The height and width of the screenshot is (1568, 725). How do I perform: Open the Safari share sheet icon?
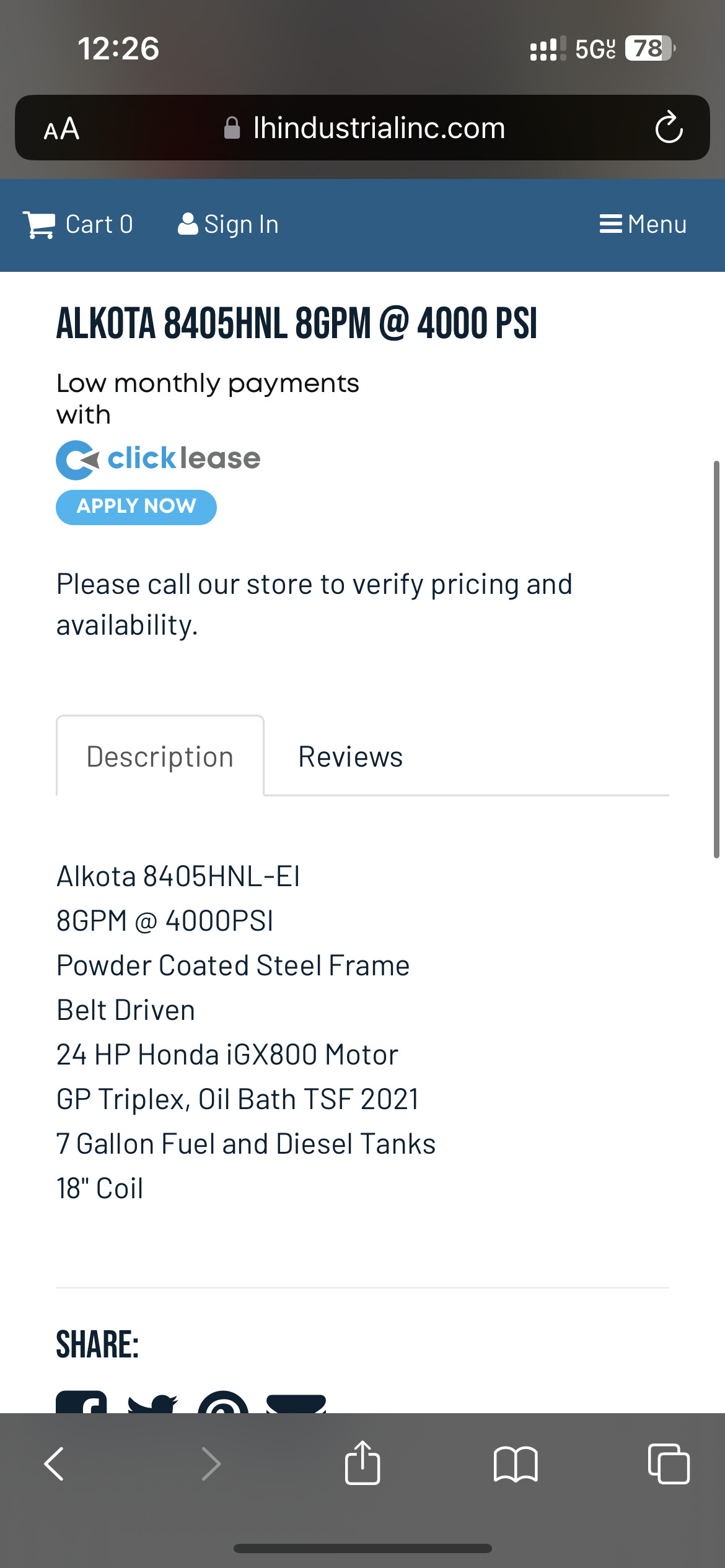coord(362,1462)
